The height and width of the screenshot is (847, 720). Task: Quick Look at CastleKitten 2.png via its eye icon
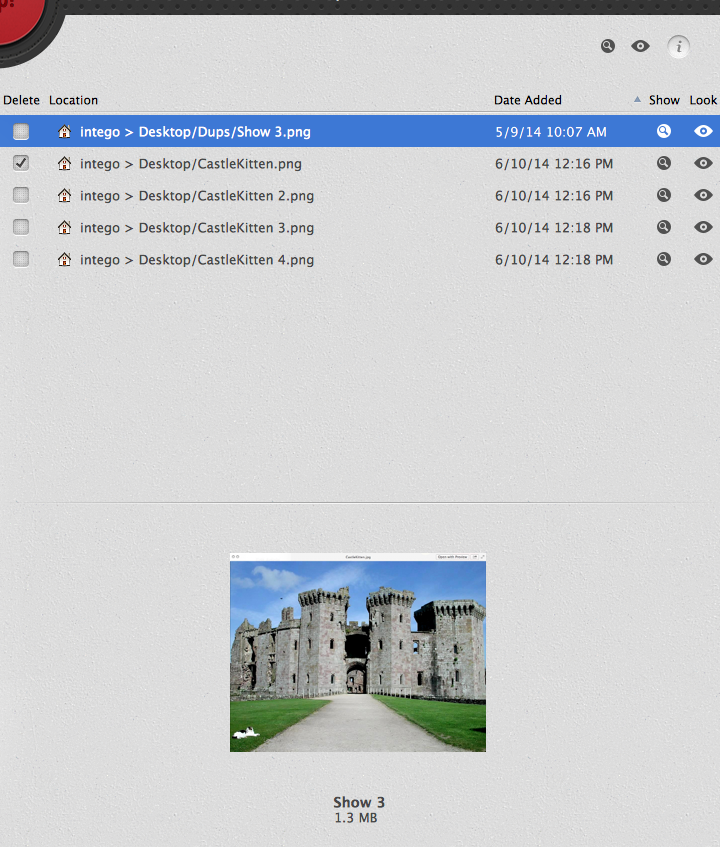(703, 194)
